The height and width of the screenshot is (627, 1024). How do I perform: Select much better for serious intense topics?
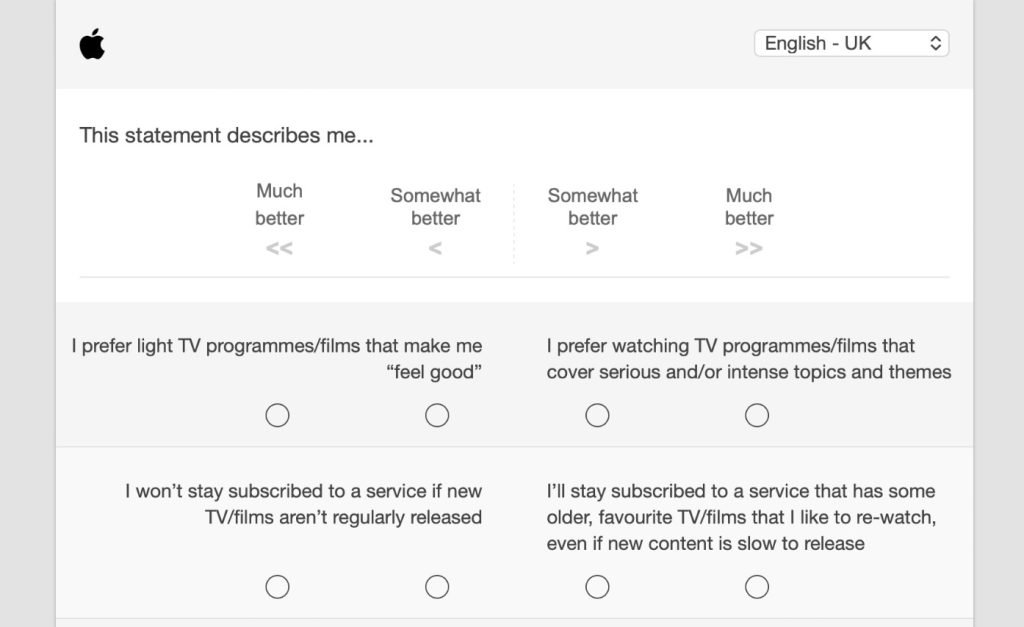tap(757, 415)
